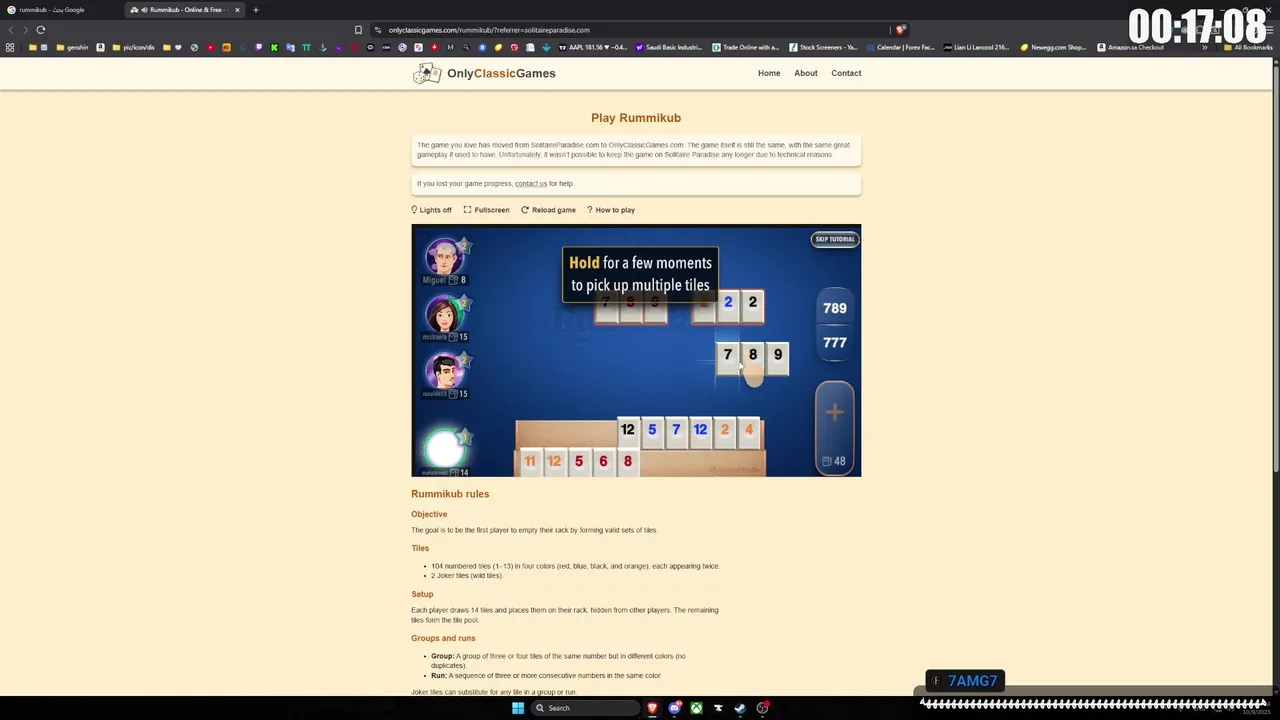The width and height of the screenshot is (1280, 720).
Task: Open the Windows Start menu
Action: click(517, 708)
